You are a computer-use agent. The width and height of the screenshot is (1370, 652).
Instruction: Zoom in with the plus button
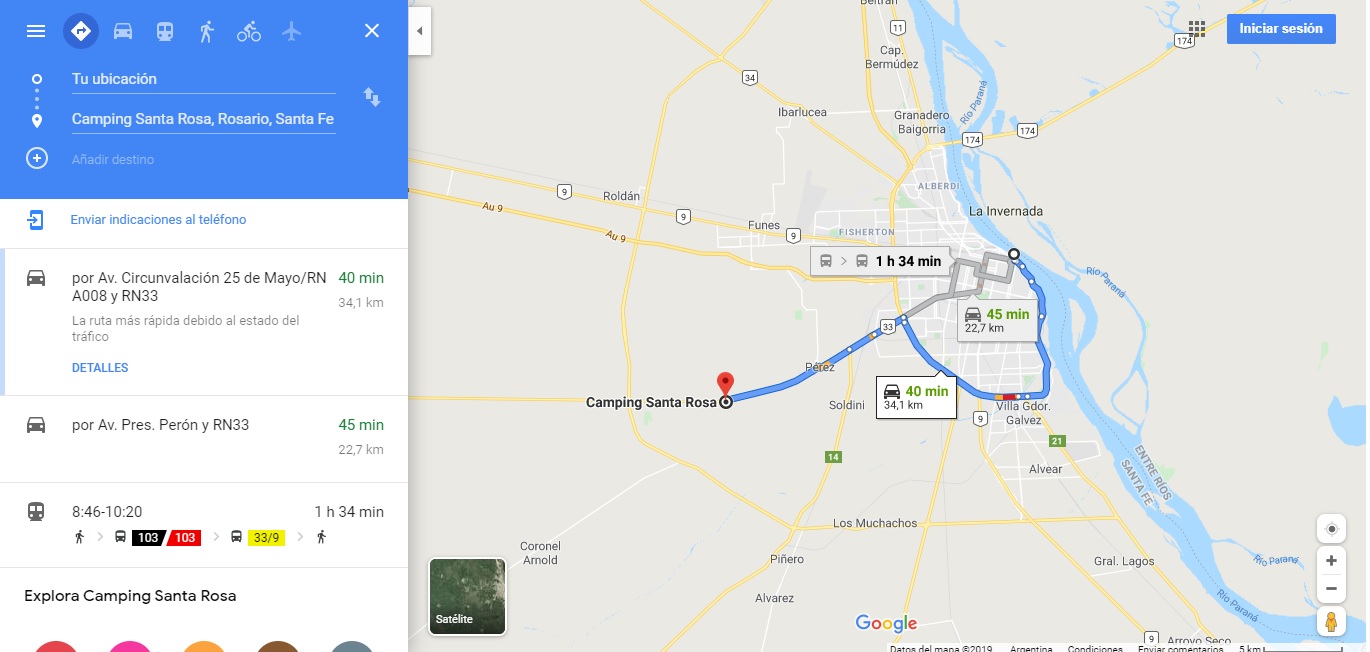tap(1331, 561)
